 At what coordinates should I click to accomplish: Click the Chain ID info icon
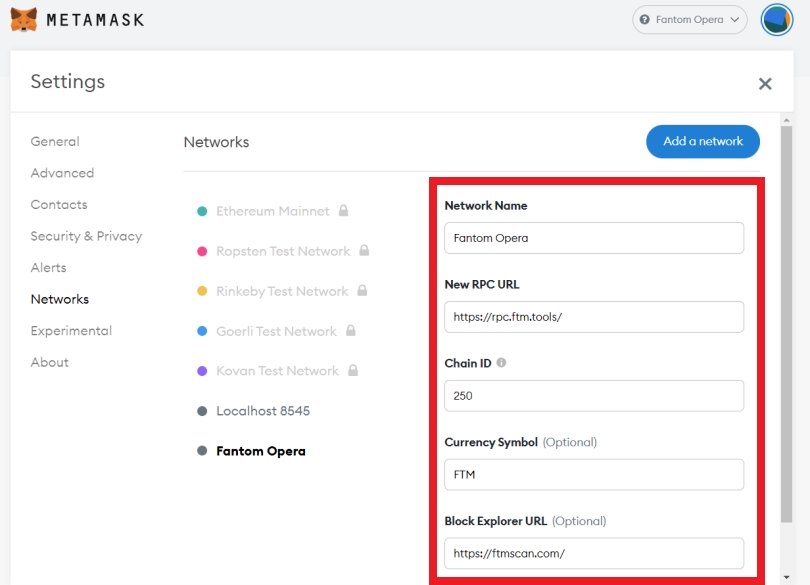(502, 363)
